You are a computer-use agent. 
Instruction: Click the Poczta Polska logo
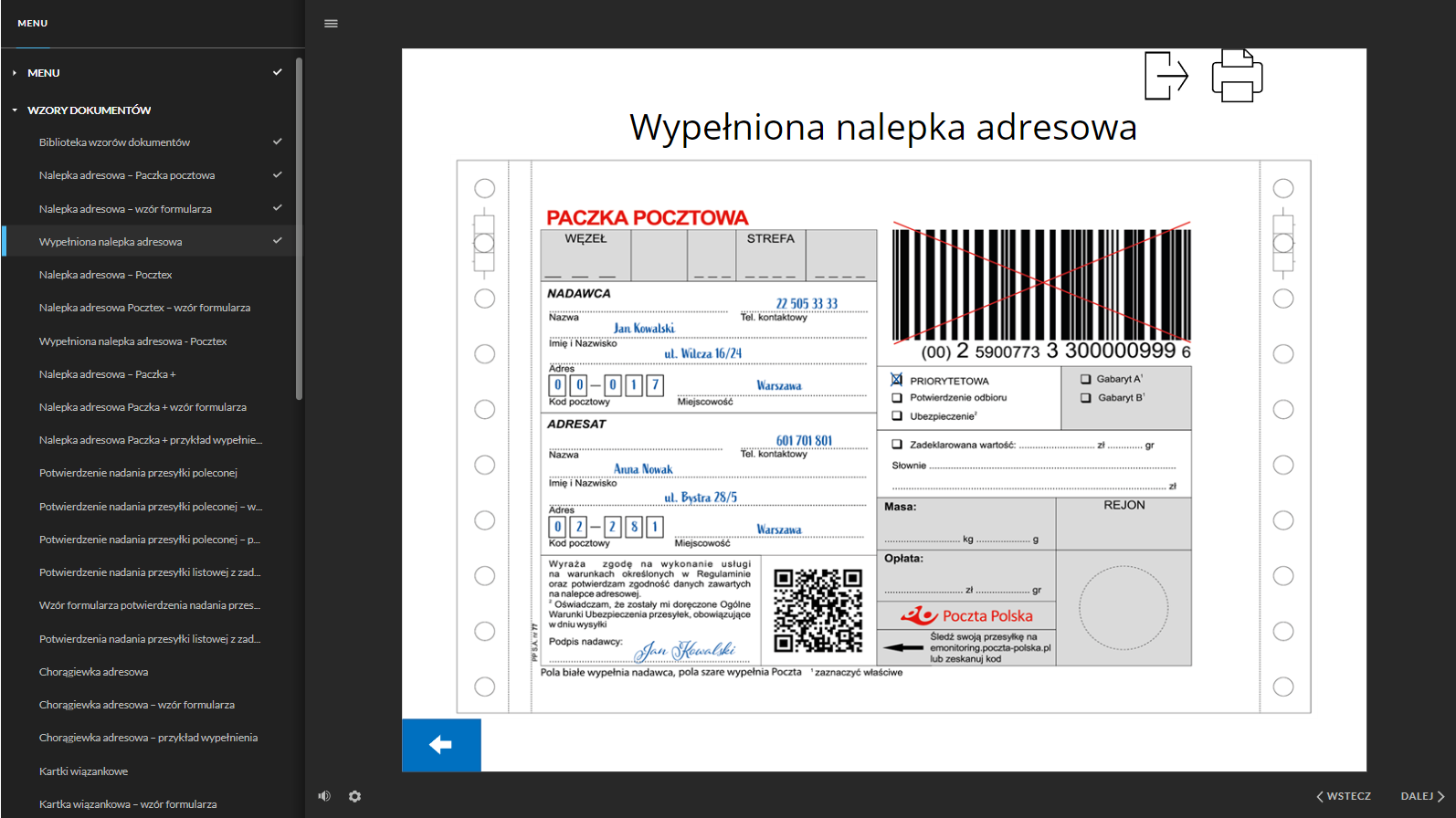click(966, 615)
